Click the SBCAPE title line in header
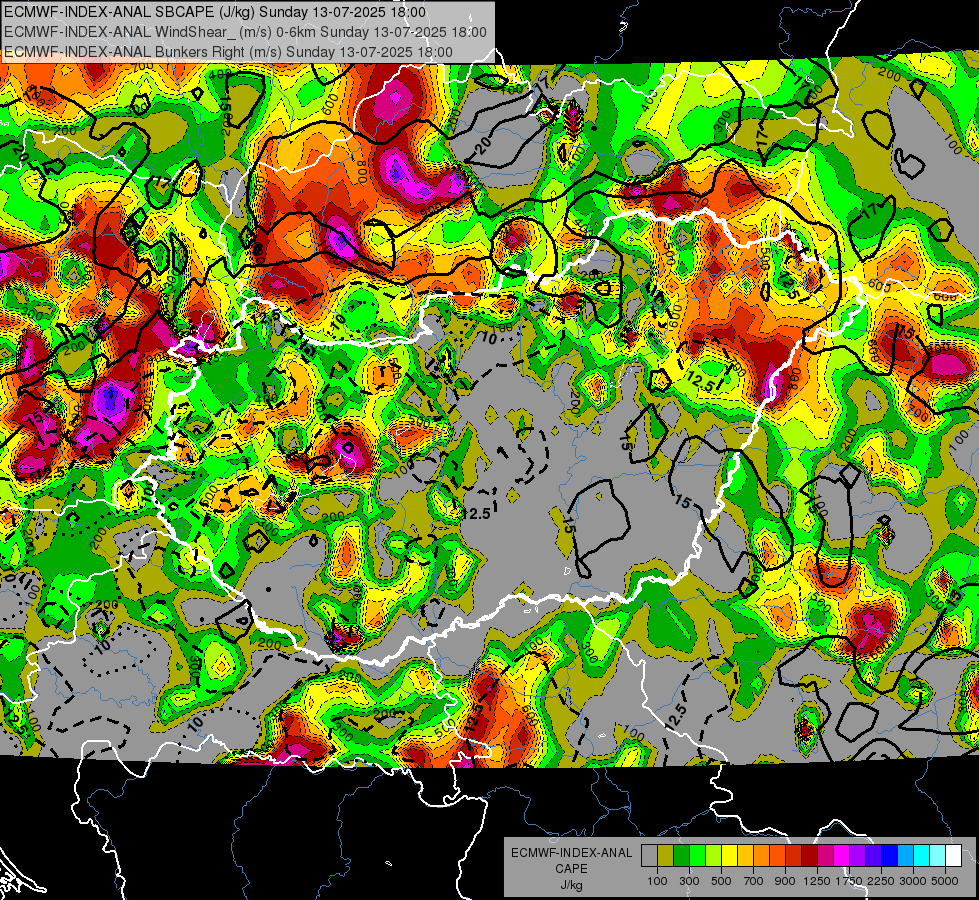 215,12
